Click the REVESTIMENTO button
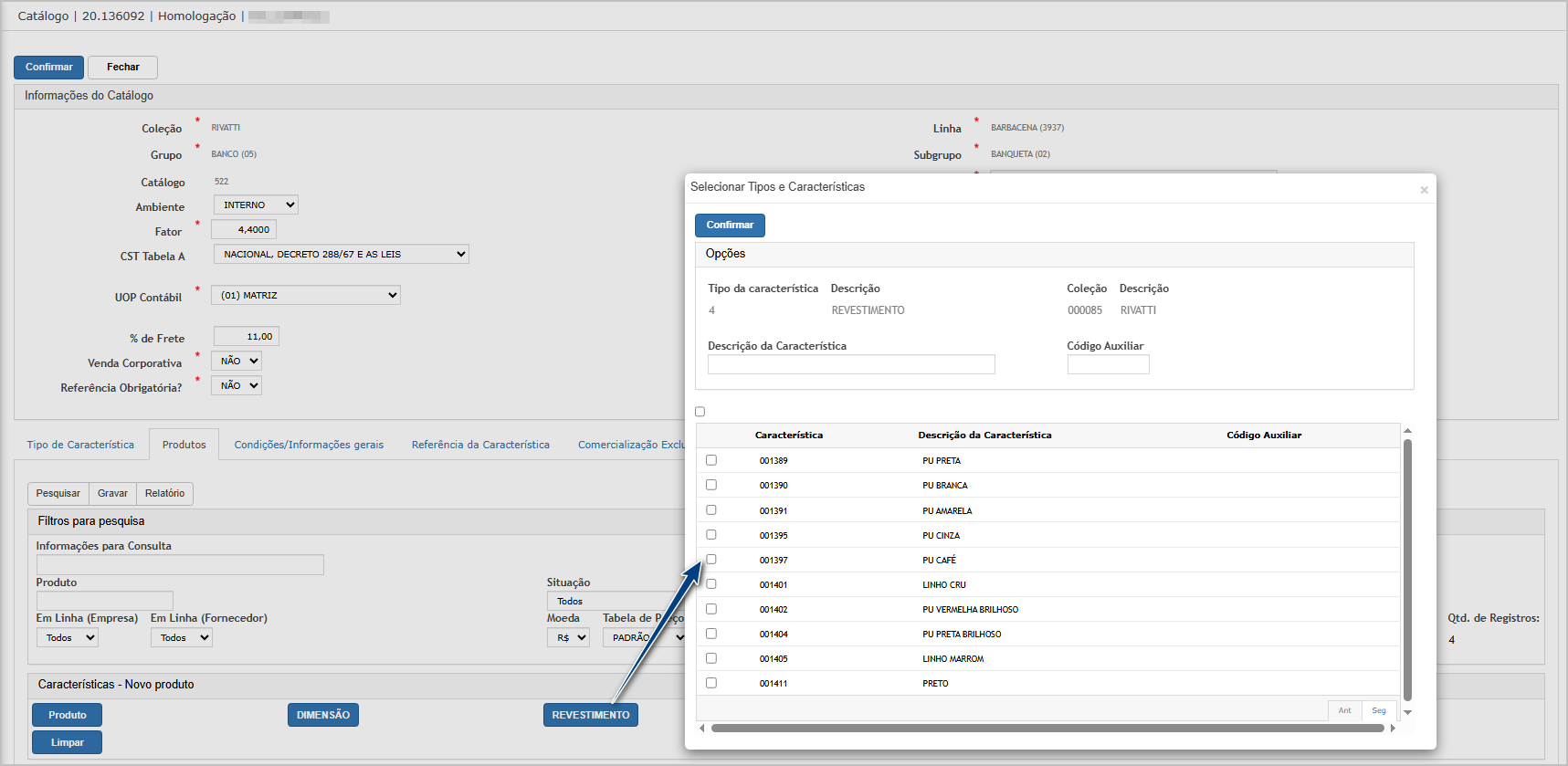Image resolution: width=1568 pixels, height=766 pixels. [x=590, y=715]
